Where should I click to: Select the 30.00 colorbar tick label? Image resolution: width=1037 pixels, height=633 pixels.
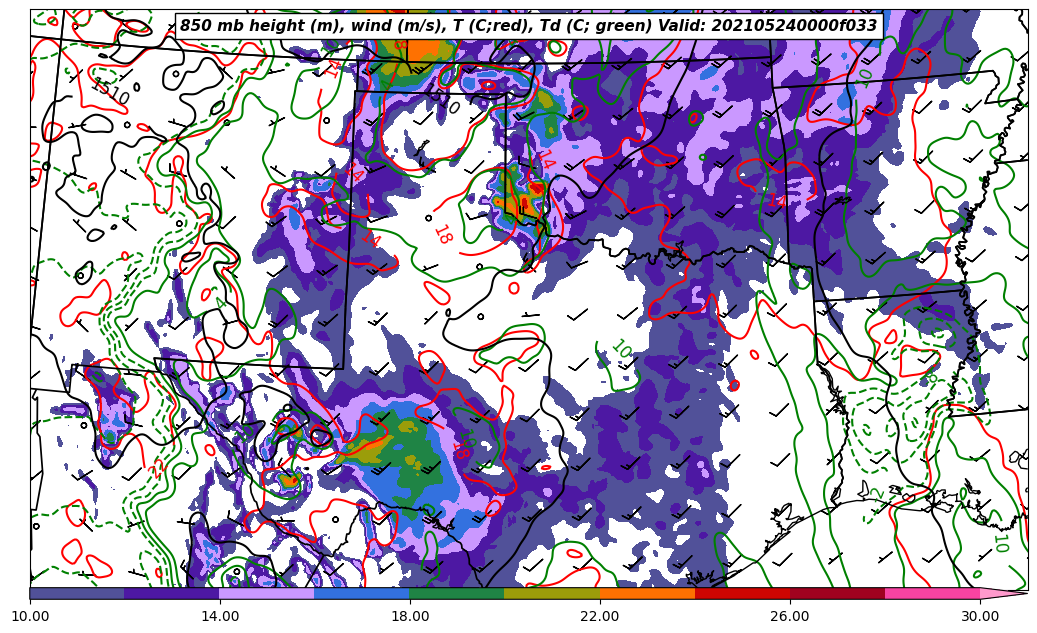coord(980,616)
